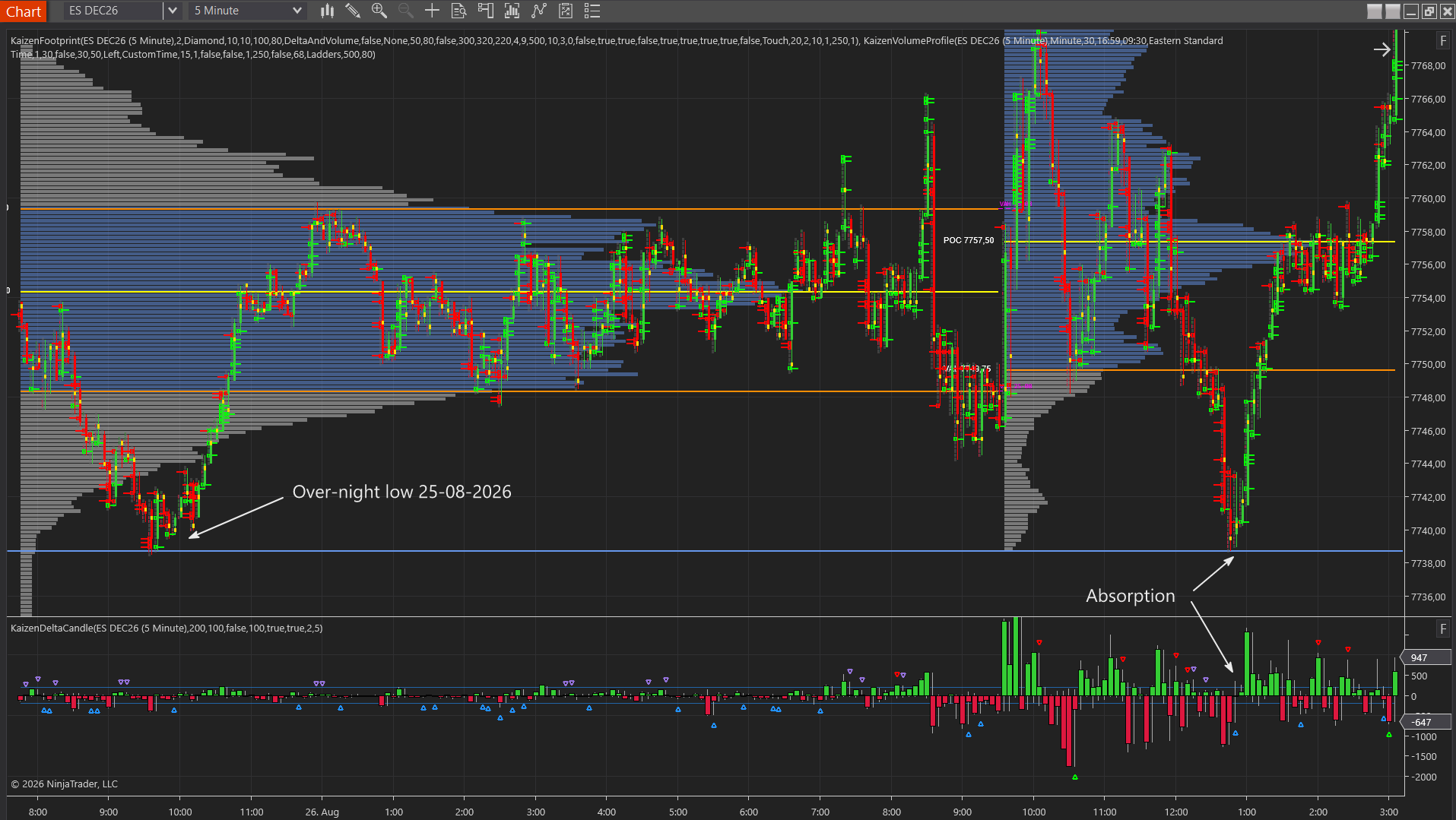Click the zoom in magnifier icon
Image resolution: width=1456 pixels, height=820 pixels.
[x=379, y=11]
